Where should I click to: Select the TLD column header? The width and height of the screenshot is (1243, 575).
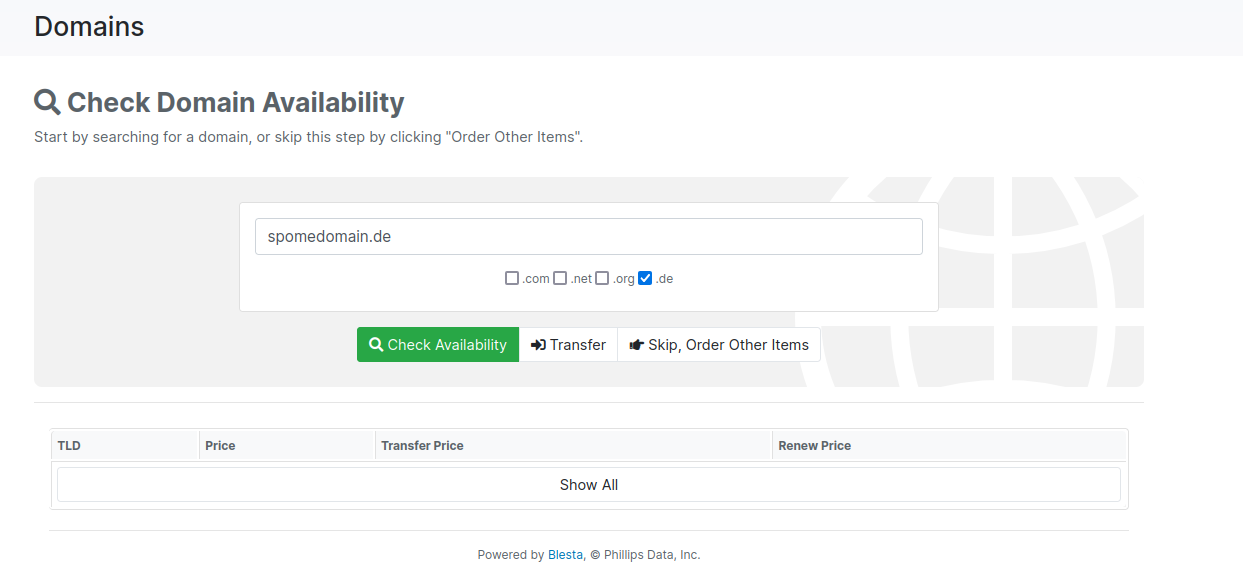(x=69, y=446)
